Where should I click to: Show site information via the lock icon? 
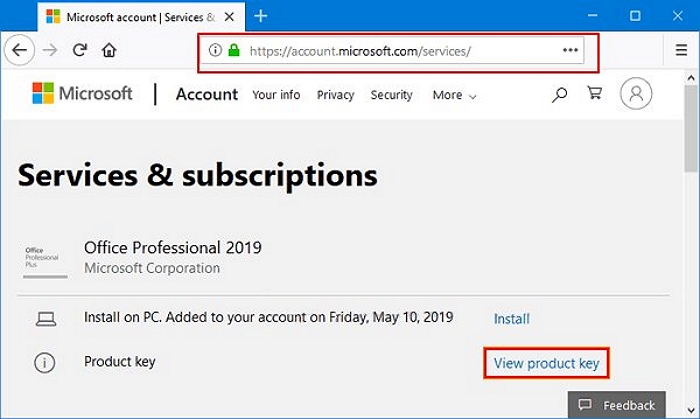point(234,50)
